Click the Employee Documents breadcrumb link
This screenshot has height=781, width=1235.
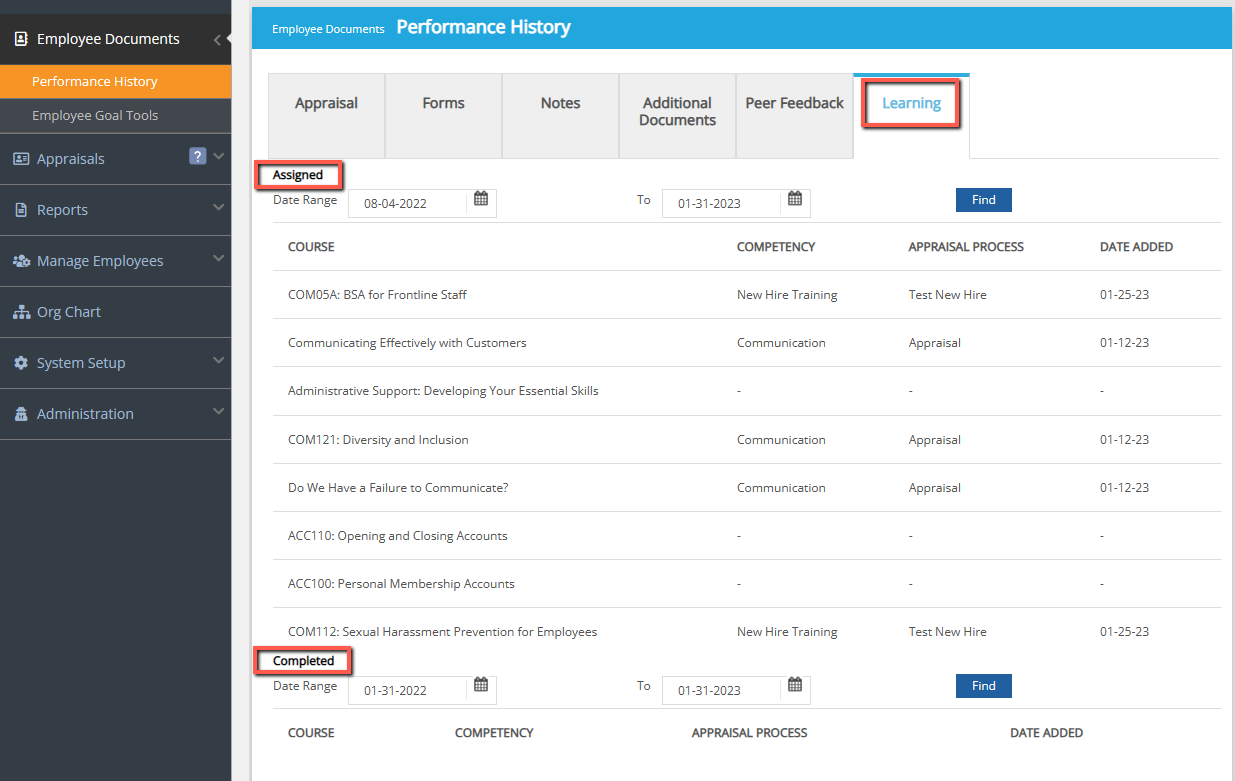pos(328,29)
